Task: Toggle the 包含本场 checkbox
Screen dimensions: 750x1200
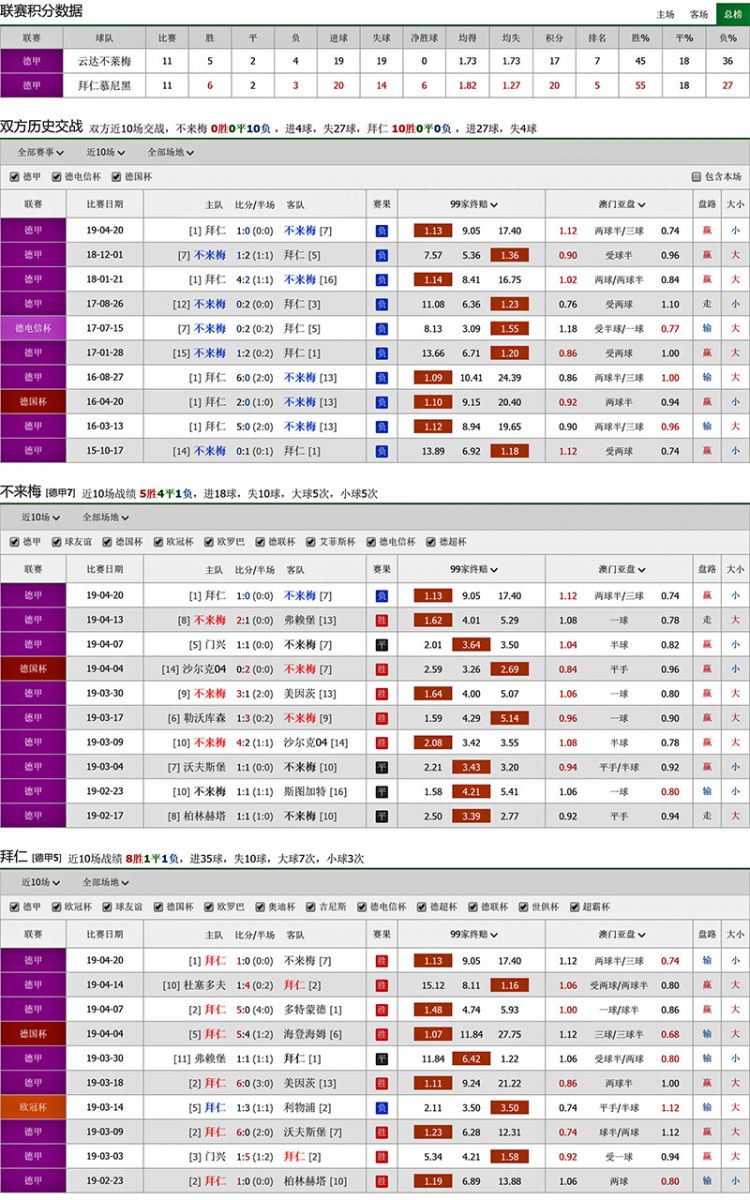Action: click(696, 177)
